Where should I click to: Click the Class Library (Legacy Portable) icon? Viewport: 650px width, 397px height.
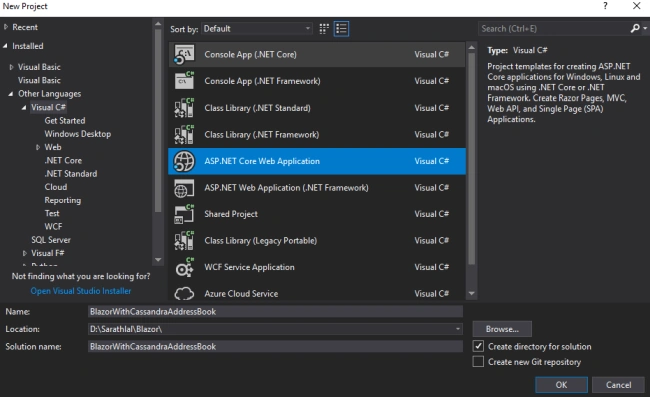tap(184, 241)
